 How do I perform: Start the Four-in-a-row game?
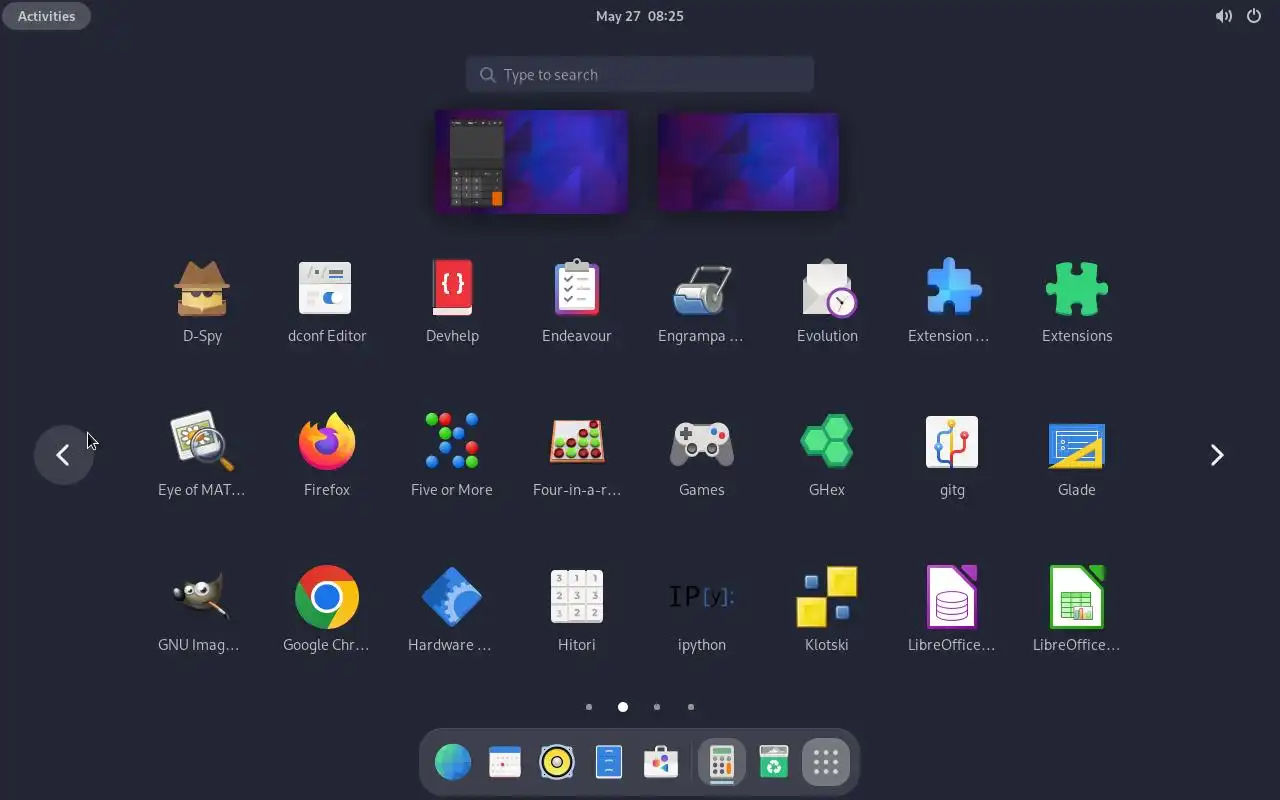[x=577, y=456]
